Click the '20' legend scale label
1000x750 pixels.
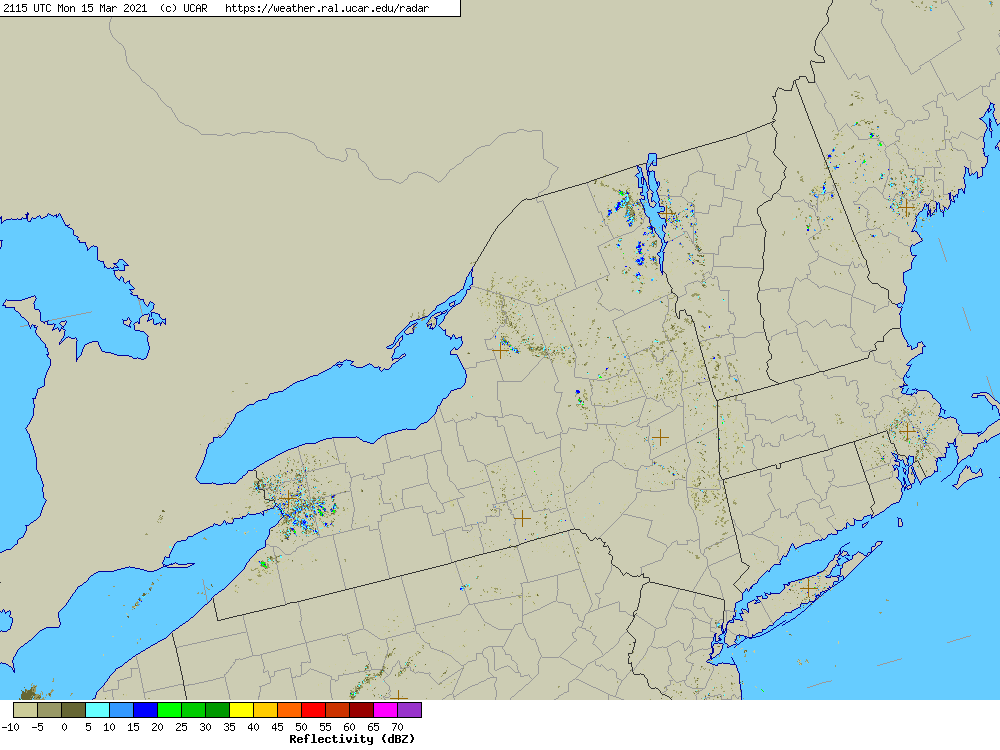point(158,727)
